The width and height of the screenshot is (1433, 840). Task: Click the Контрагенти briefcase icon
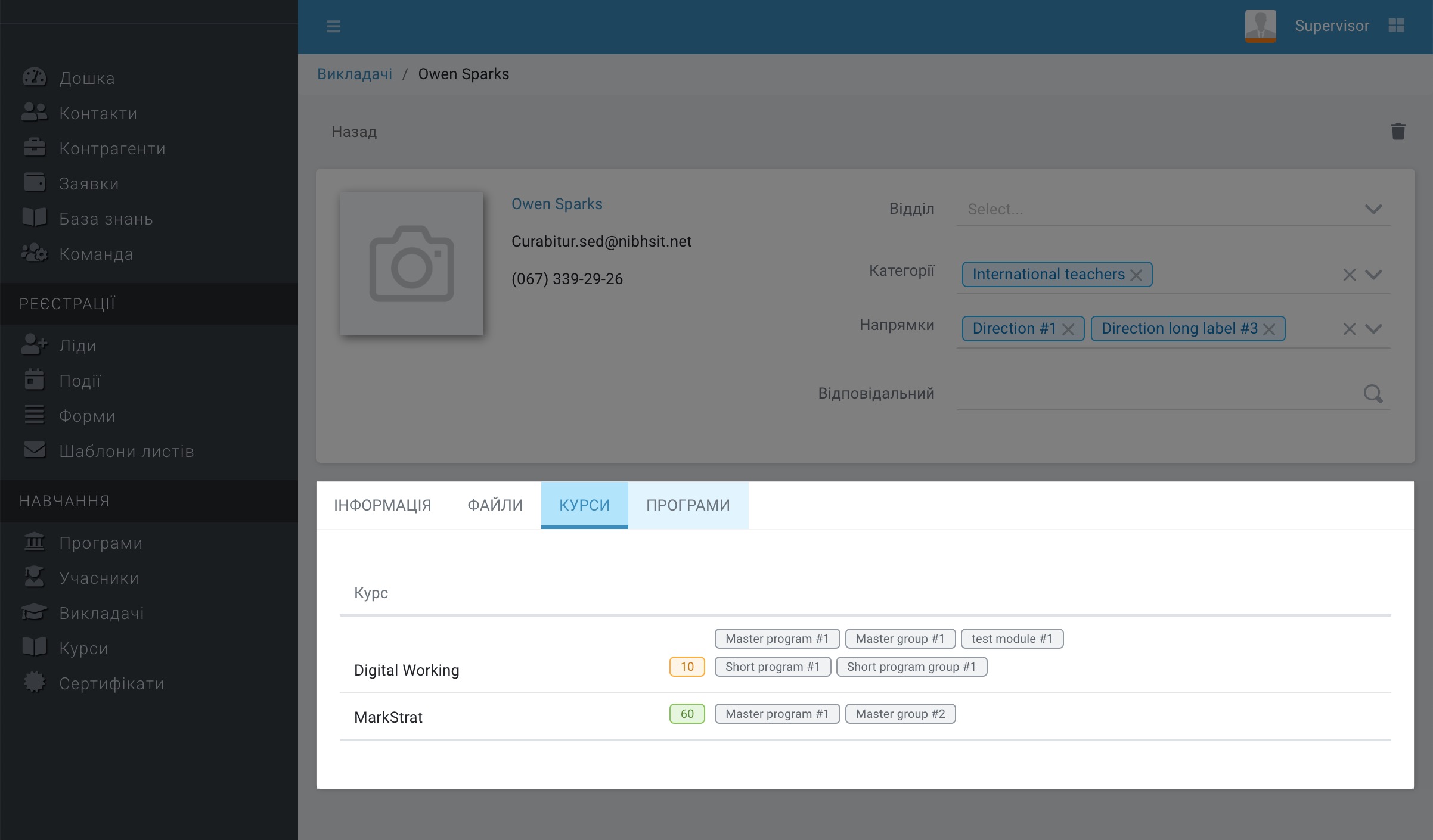35,148
